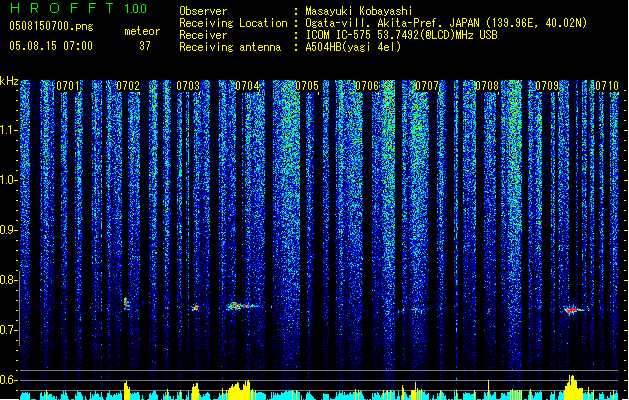Click the kHz axis unit label
Image resolution: width=629 pixels, height=400 pixels.
9,81
